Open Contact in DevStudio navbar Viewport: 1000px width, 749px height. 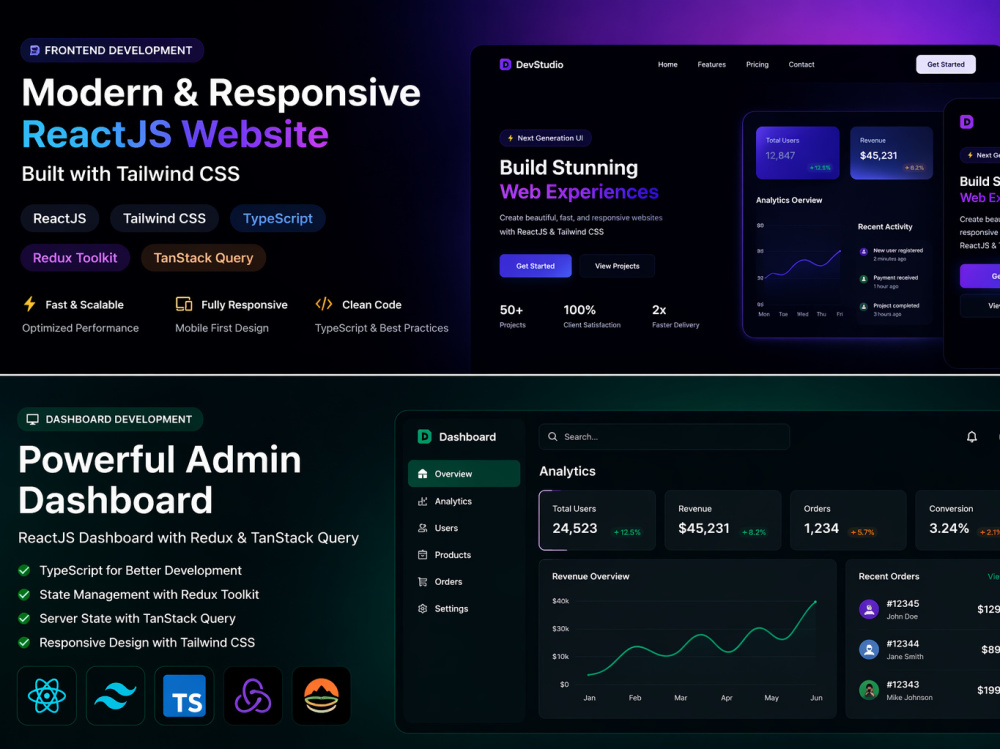[801, 64]
